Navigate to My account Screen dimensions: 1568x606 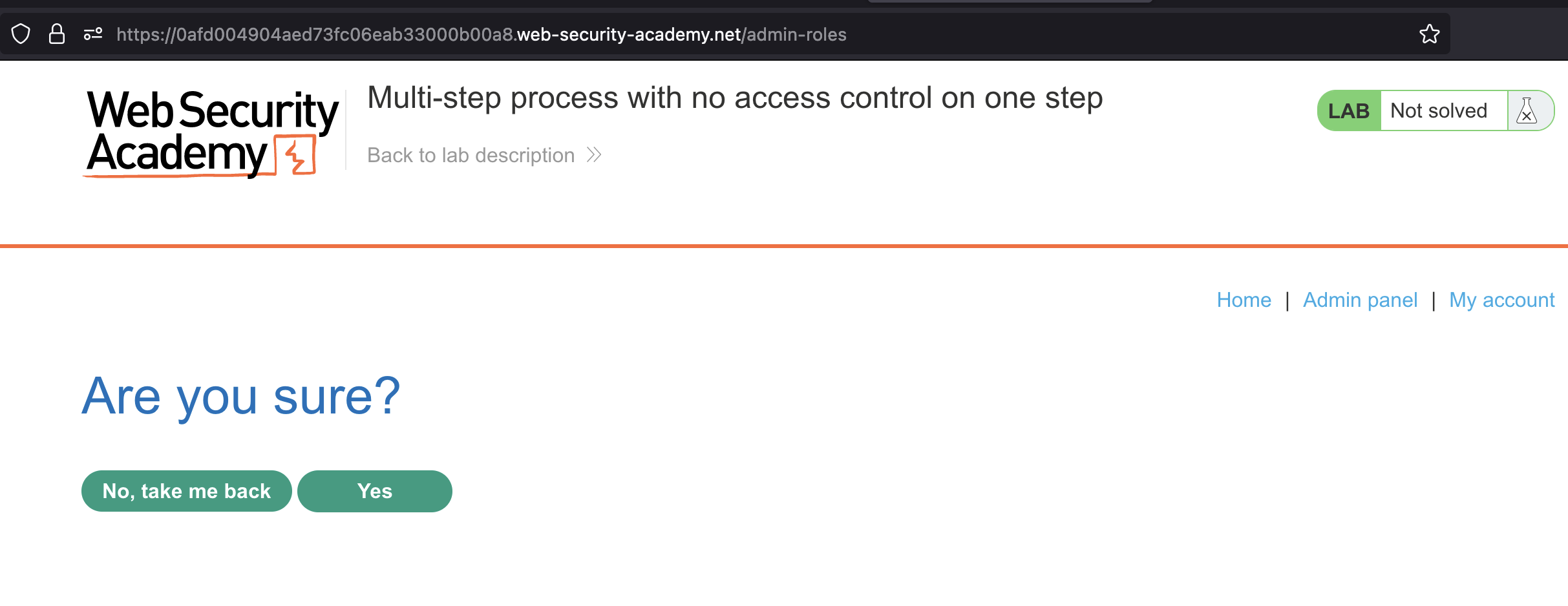click(1501, 300)
